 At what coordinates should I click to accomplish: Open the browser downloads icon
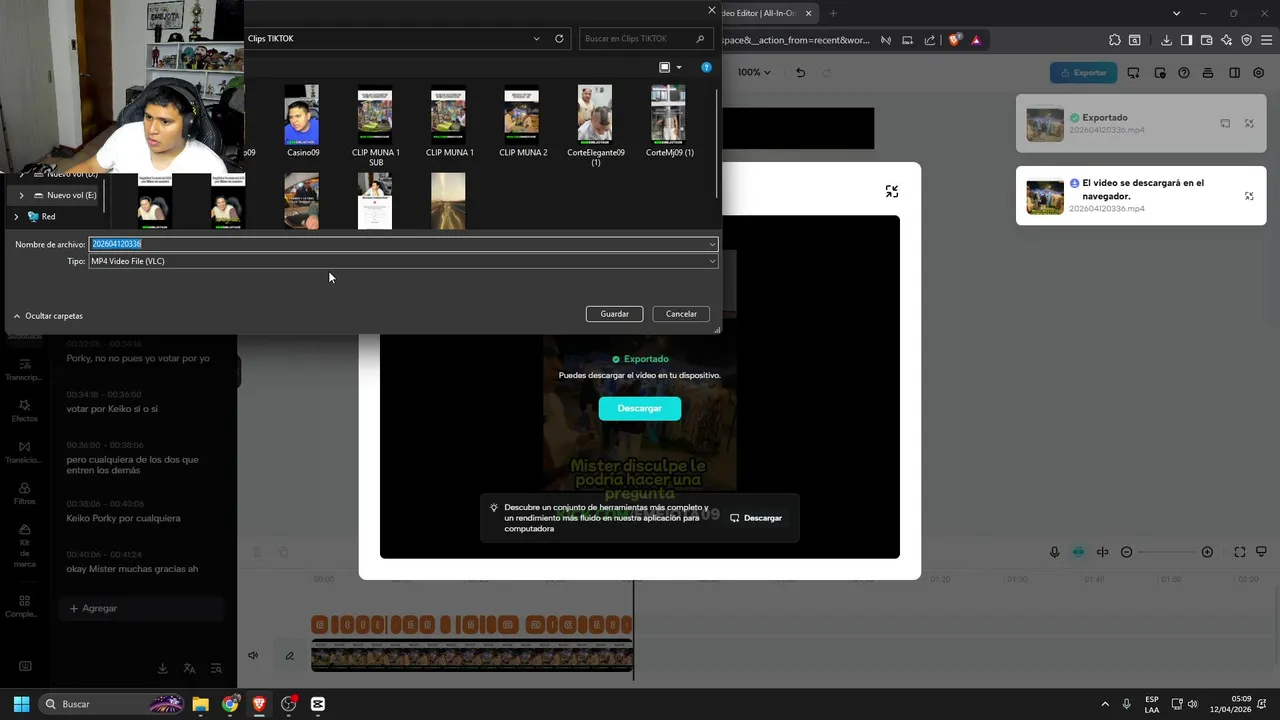point(1166,40)
